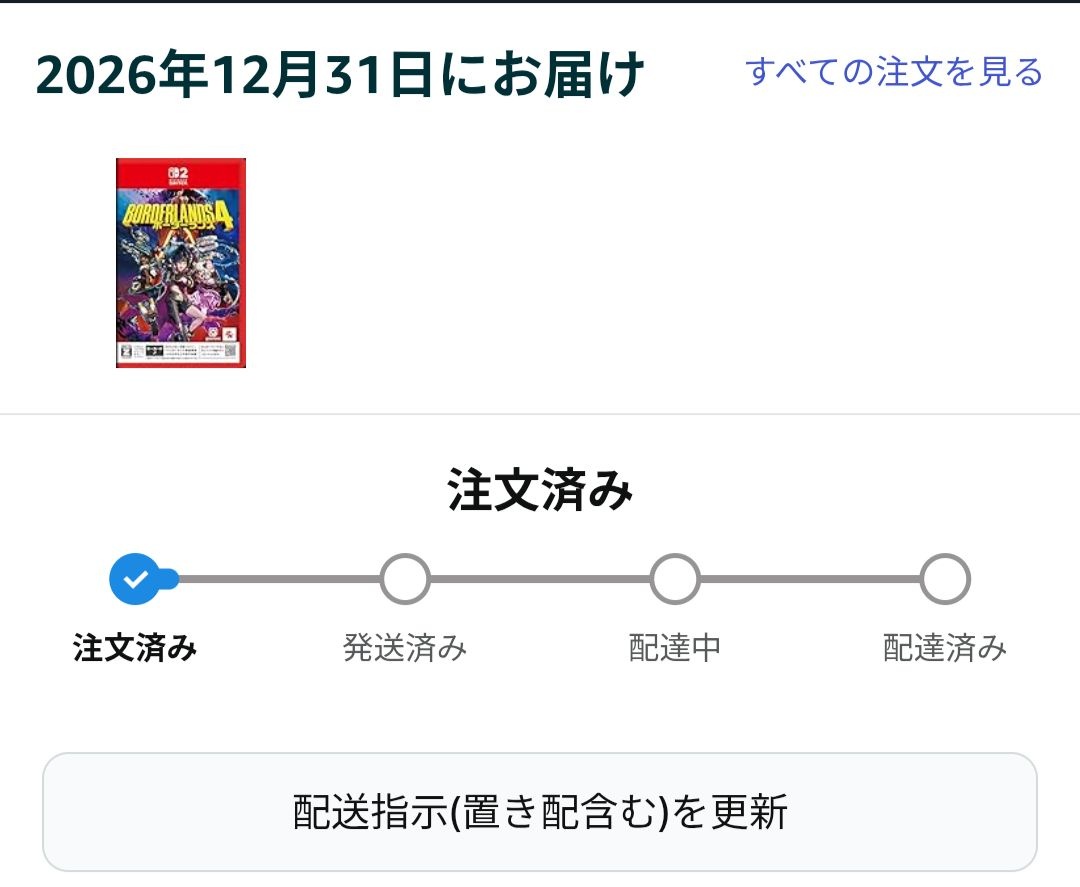Viewport: 1080px width, 887px height.
Task: Tap the 配達済み step label
Action: (945, 648)
